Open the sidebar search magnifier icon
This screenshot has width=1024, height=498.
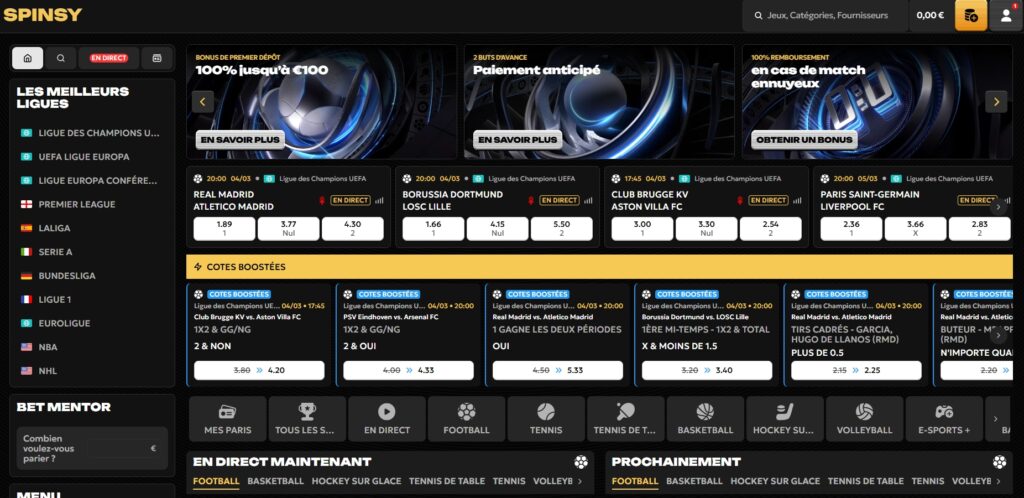click(61, 58)
